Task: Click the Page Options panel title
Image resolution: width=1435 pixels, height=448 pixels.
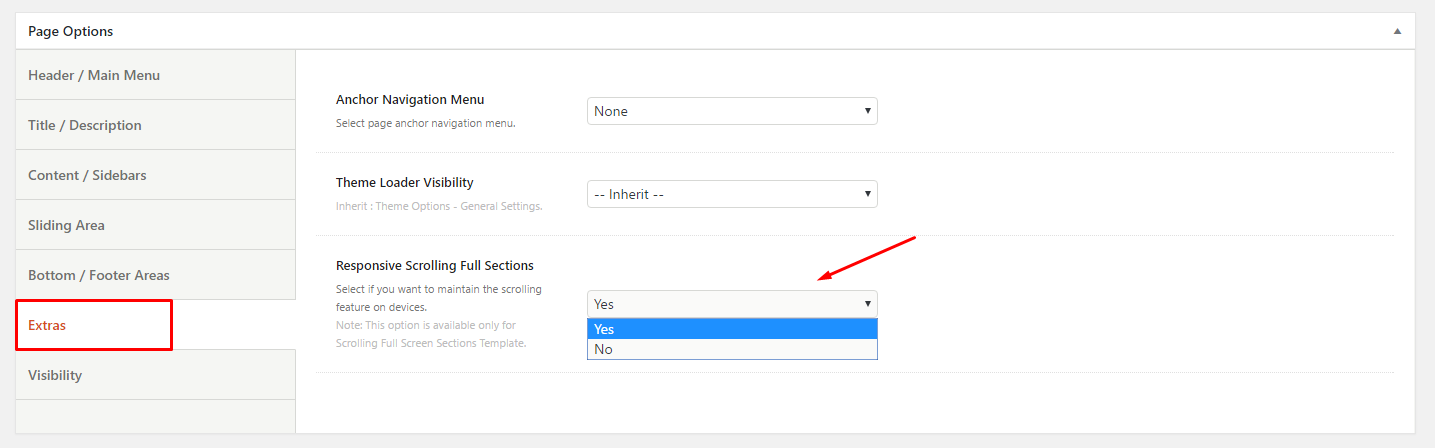Action: pos(70,31)
